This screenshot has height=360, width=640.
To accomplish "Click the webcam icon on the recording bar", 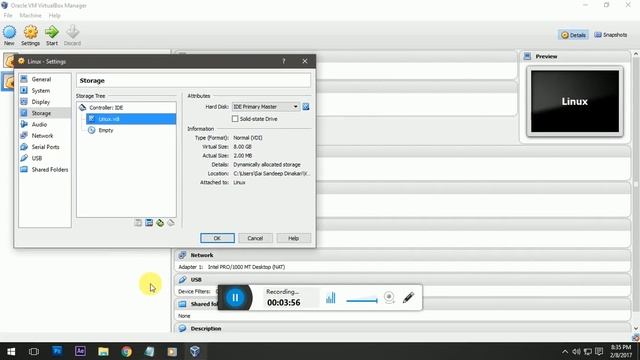I will pyautogui.click(x=389, y=298).
